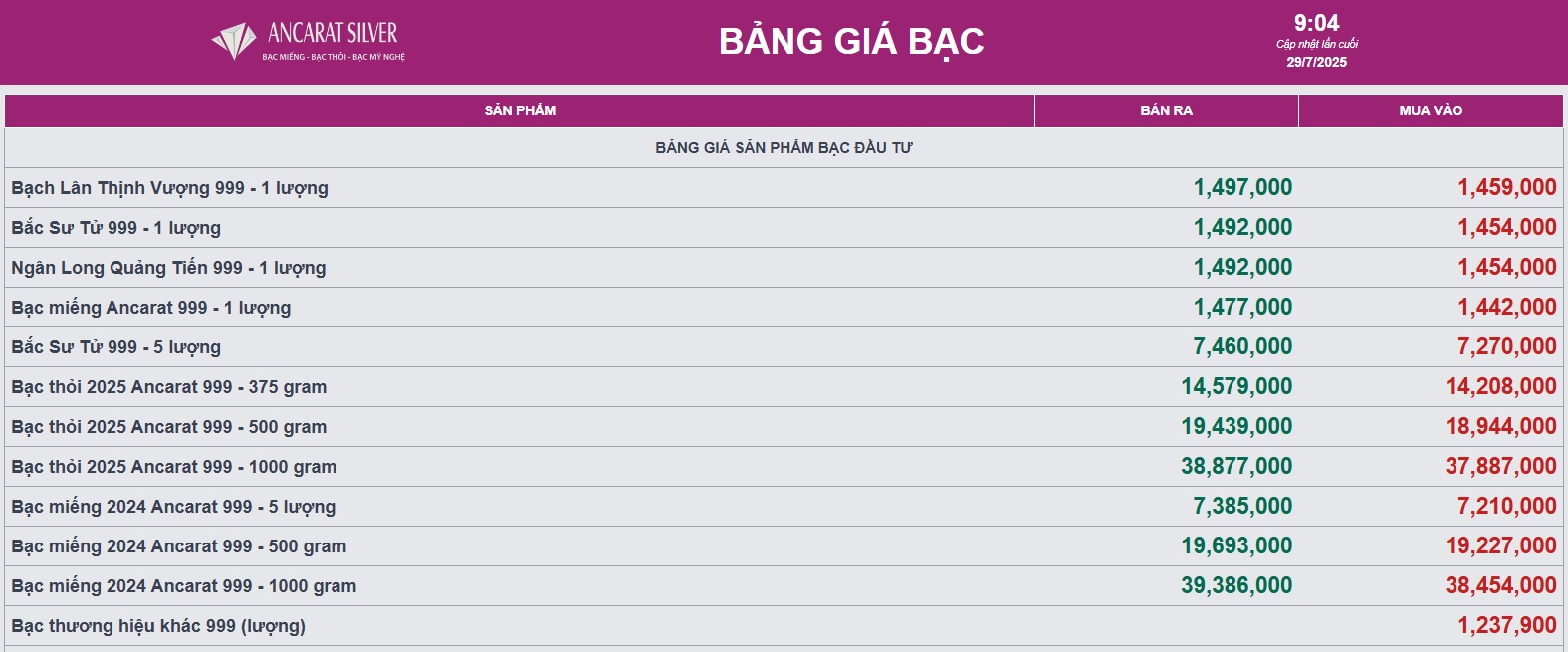
Task: Click the BẢNG GIÁ BẠC page title
Action: pos(851,41)
